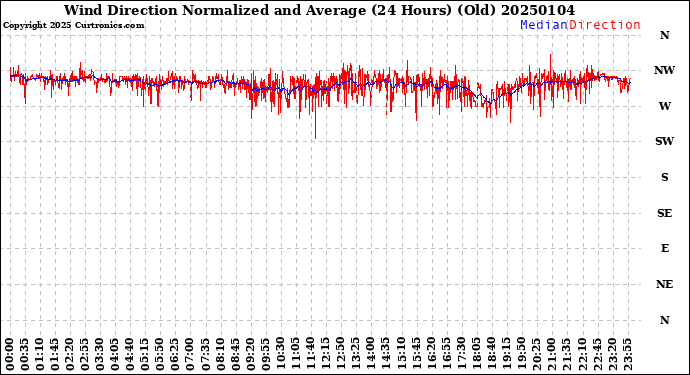Click the '12:50' time axis label
The image size is (690, 375).
point(341,354)
